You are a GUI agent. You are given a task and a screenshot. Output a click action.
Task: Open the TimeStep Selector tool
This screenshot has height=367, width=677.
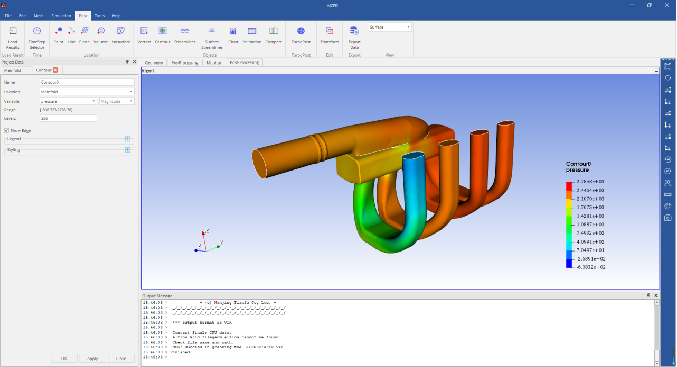(x=37, y=37)
